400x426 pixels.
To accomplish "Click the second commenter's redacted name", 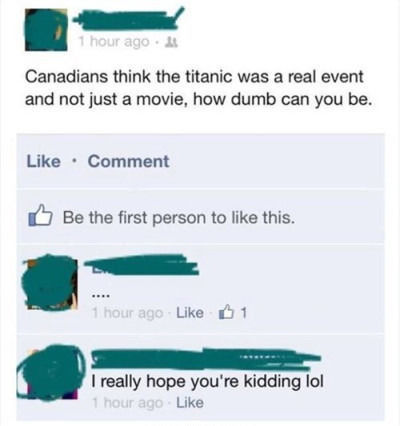I will point(206,359).
